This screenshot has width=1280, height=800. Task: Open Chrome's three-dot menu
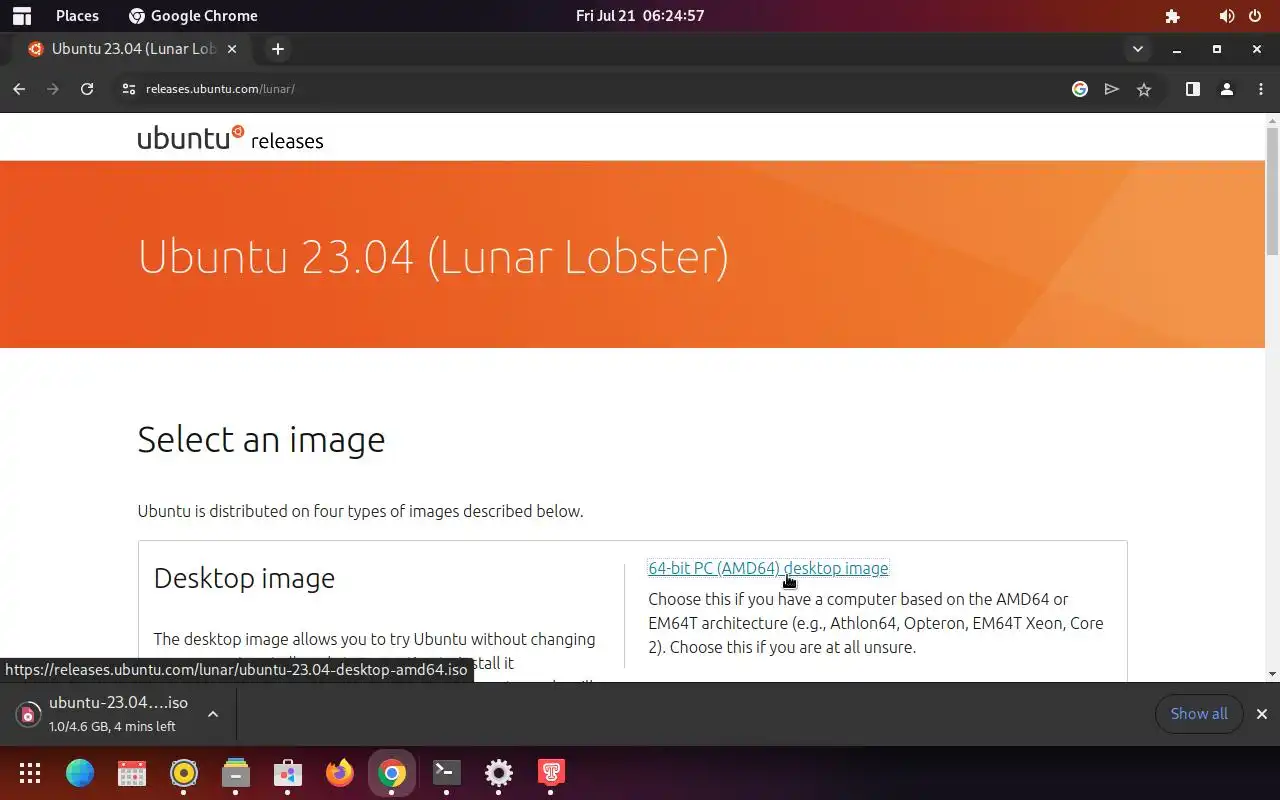coord(1259,89)
